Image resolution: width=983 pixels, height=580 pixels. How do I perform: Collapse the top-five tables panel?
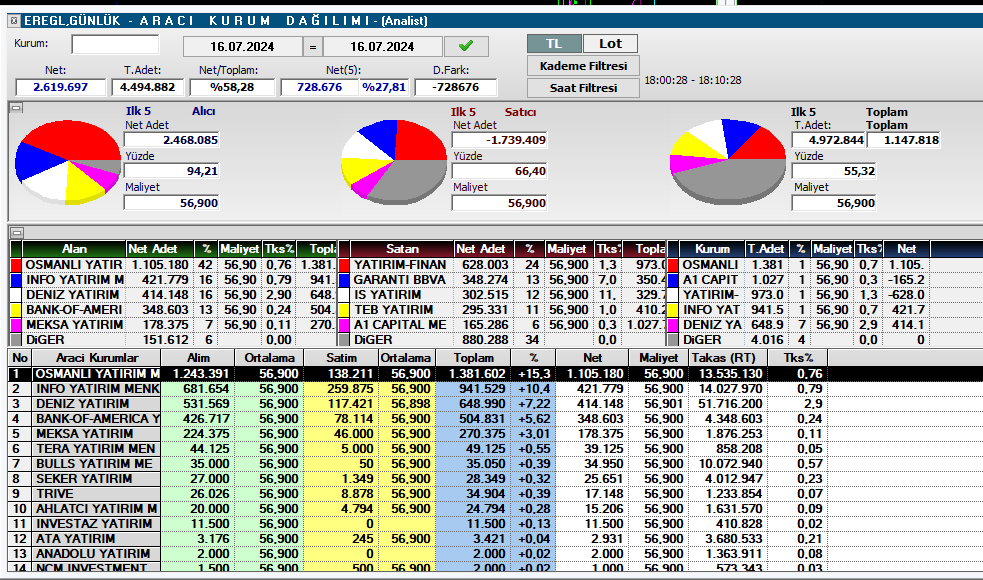(16, 232)
